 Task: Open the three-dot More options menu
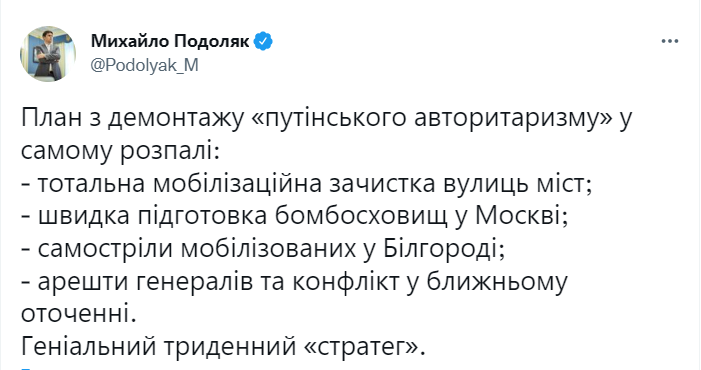[x=670, y=42]
